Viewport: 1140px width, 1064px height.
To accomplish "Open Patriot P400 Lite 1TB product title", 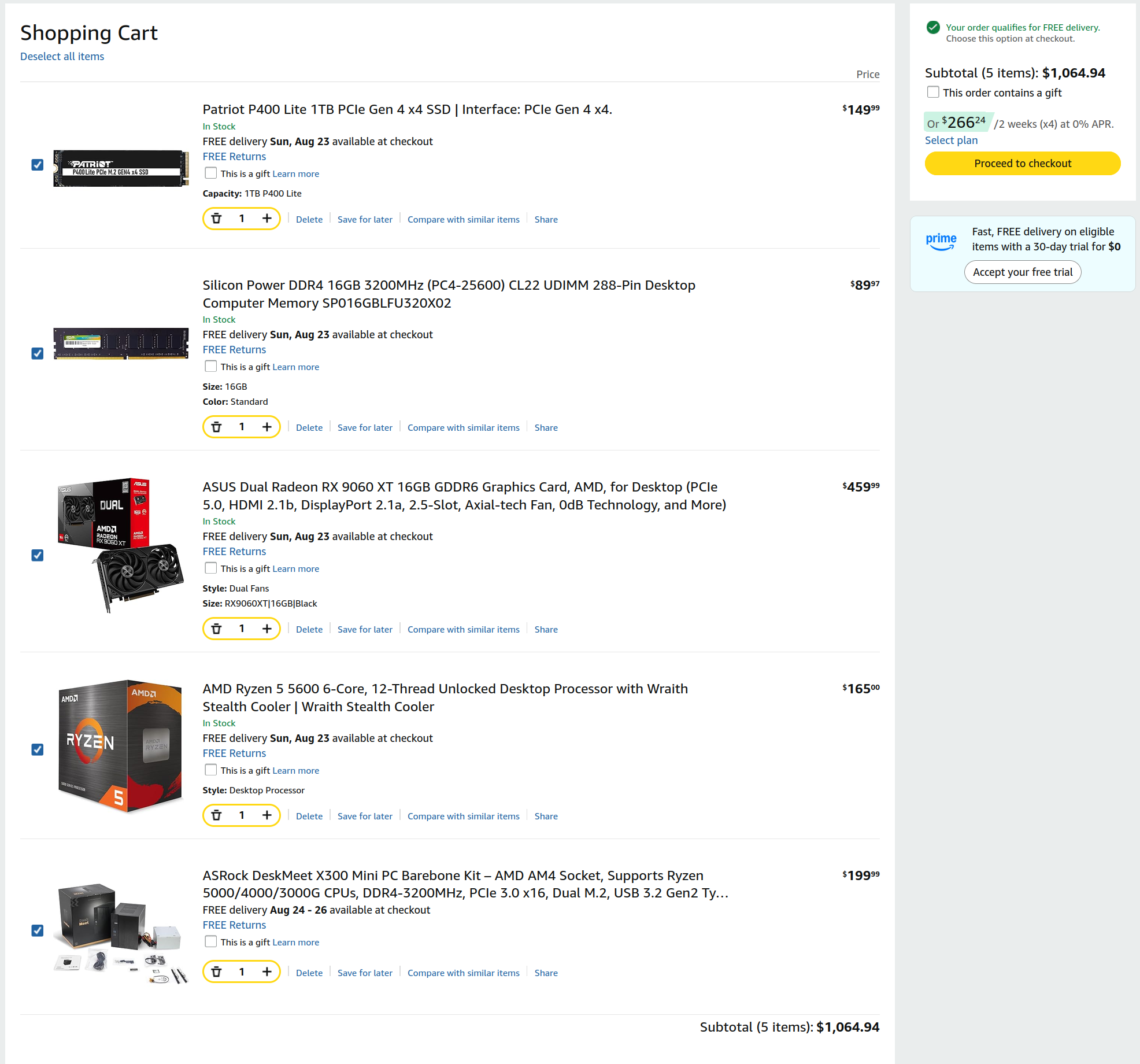I will [x=407, y=109].
